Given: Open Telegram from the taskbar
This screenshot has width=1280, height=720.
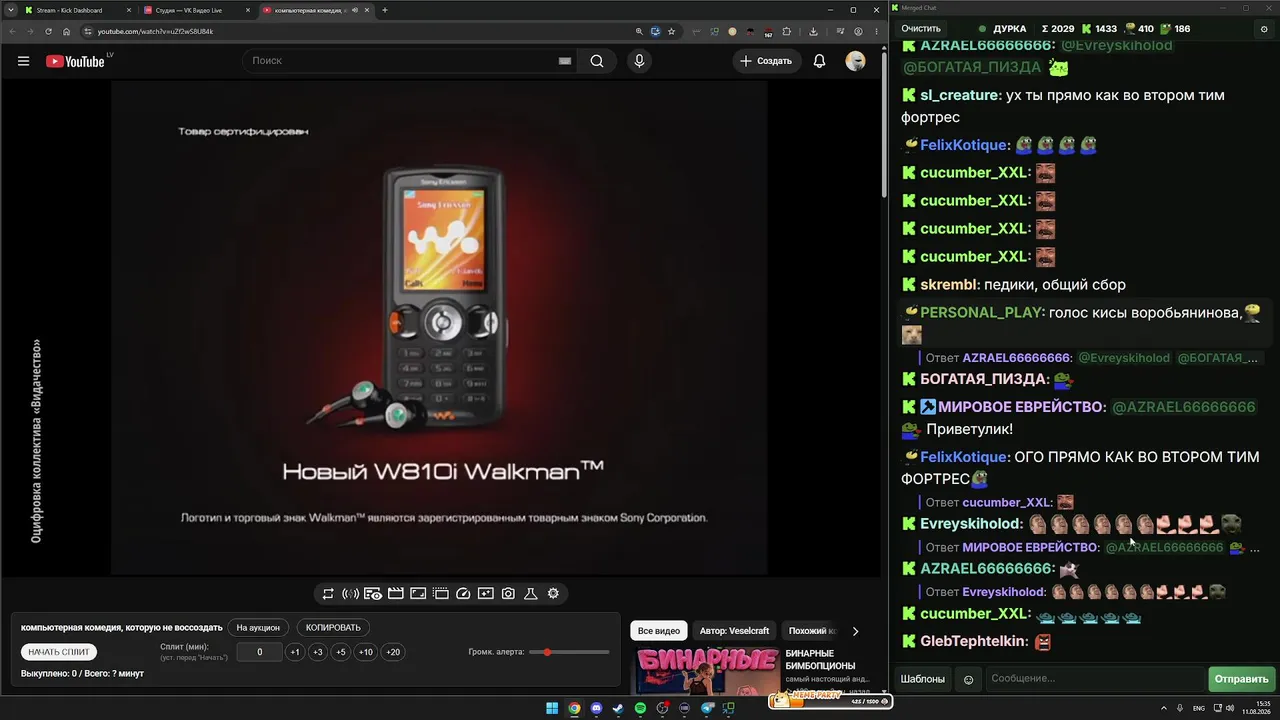Looking at the screenshot, I should tap(707, 709).
